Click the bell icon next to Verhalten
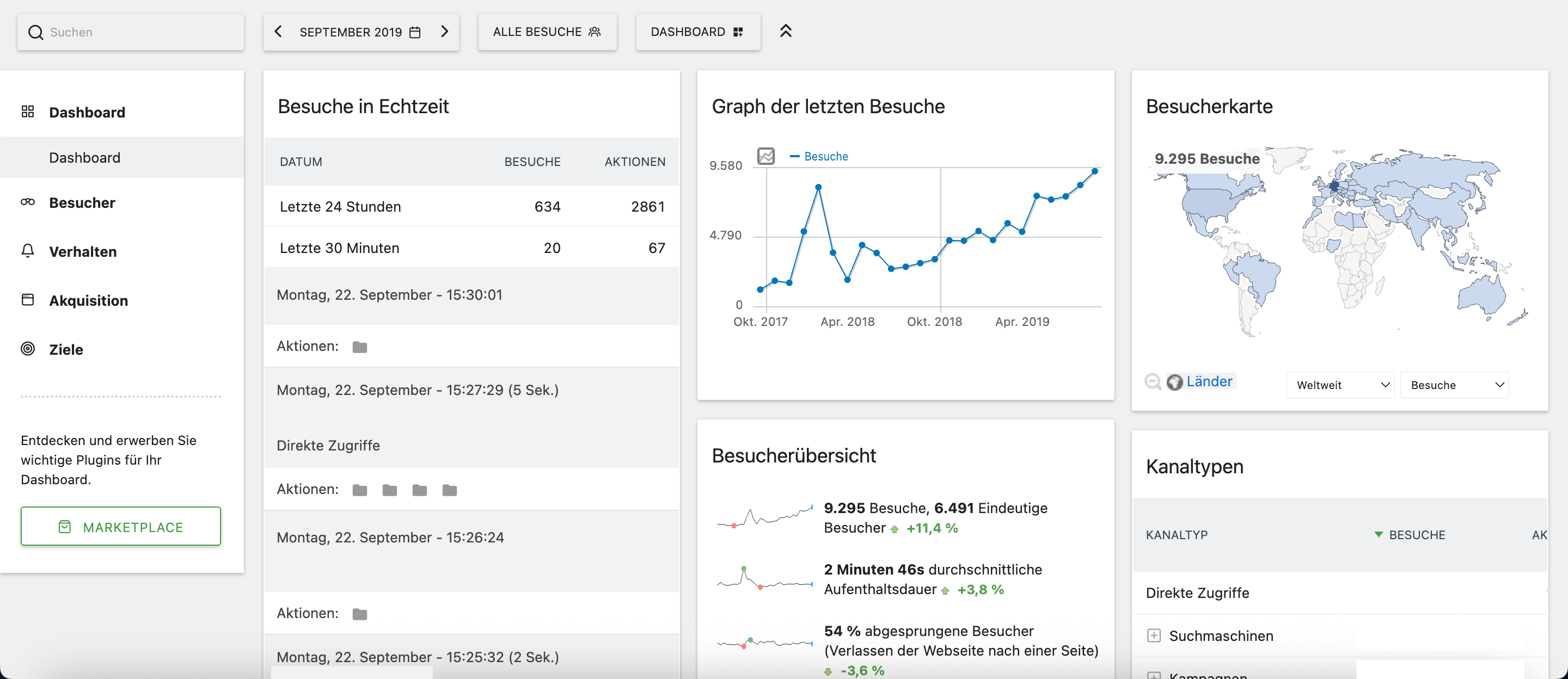This screenshot has width=1568, height=679. pyautogui.click(x=28, y=251)
